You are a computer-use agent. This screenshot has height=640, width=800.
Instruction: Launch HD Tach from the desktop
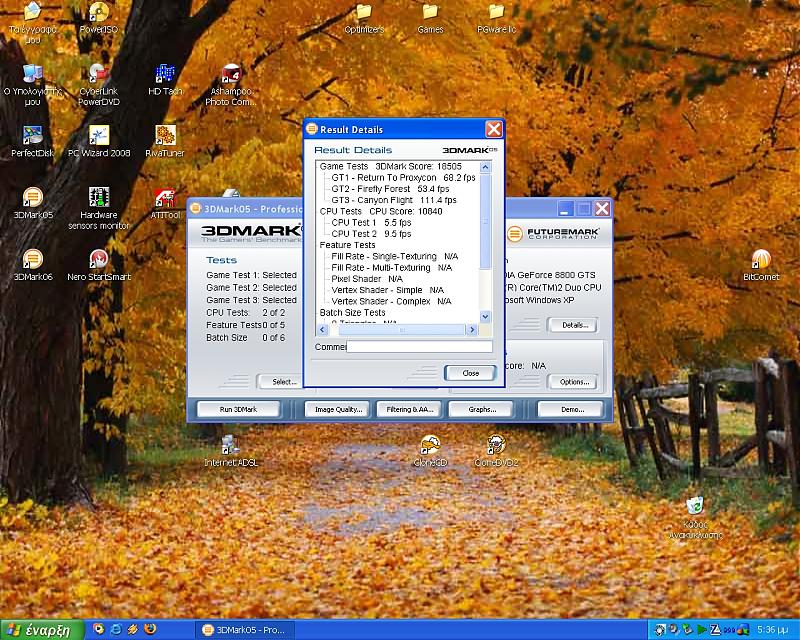coord(165,80)
